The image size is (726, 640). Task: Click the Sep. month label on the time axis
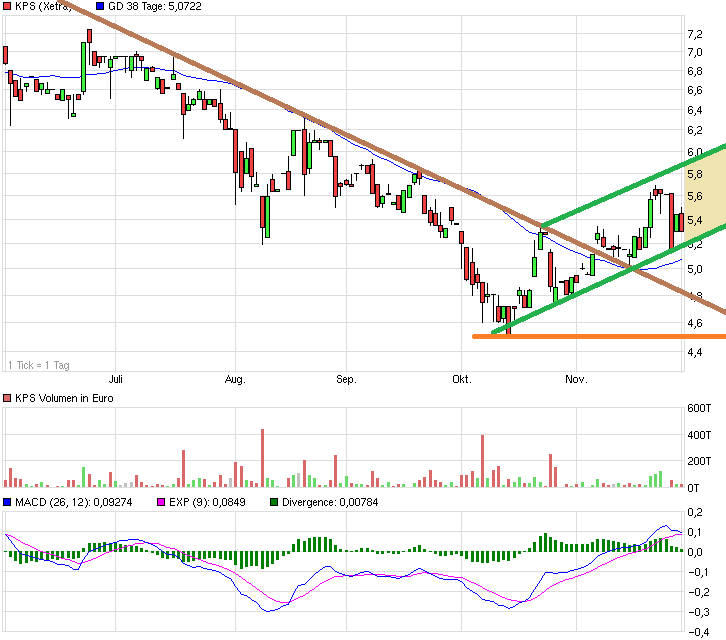coord(346,380)
